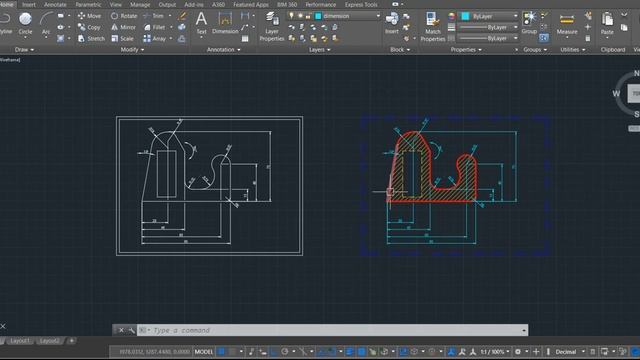This screenshot has width=640, height=360.
Task: Click the cyan dimension layer color swatch
Action: tap(318, 16)
